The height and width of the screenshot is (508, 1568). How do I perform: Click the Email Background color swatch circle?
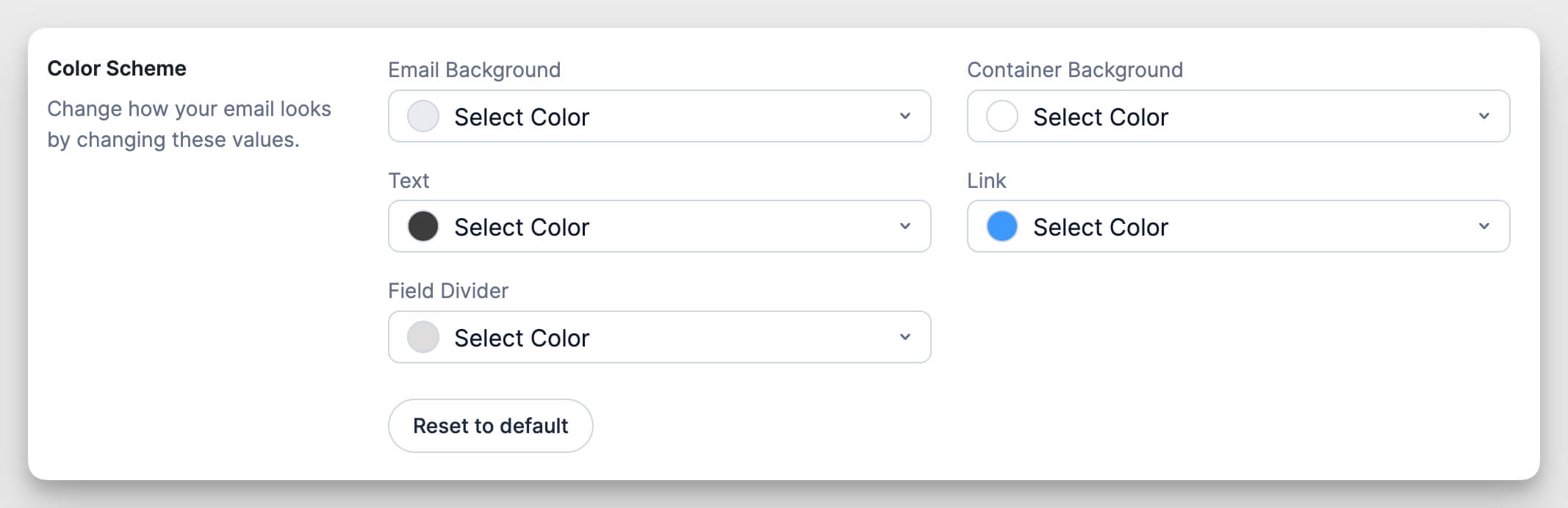pos(423,116)
